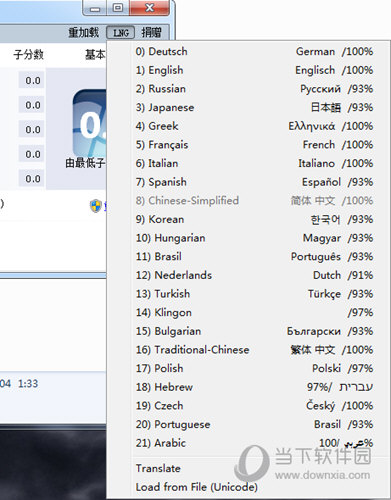Choose 18) Hebrew language
The image size is (391, 500).
(248, 387)
